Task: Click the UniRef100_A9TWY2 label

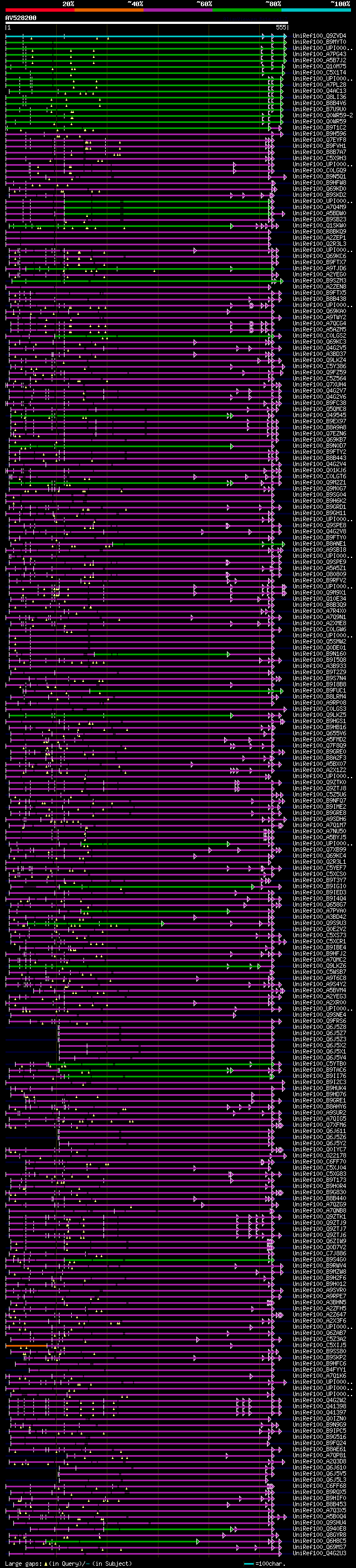Action: click(319, 317)
